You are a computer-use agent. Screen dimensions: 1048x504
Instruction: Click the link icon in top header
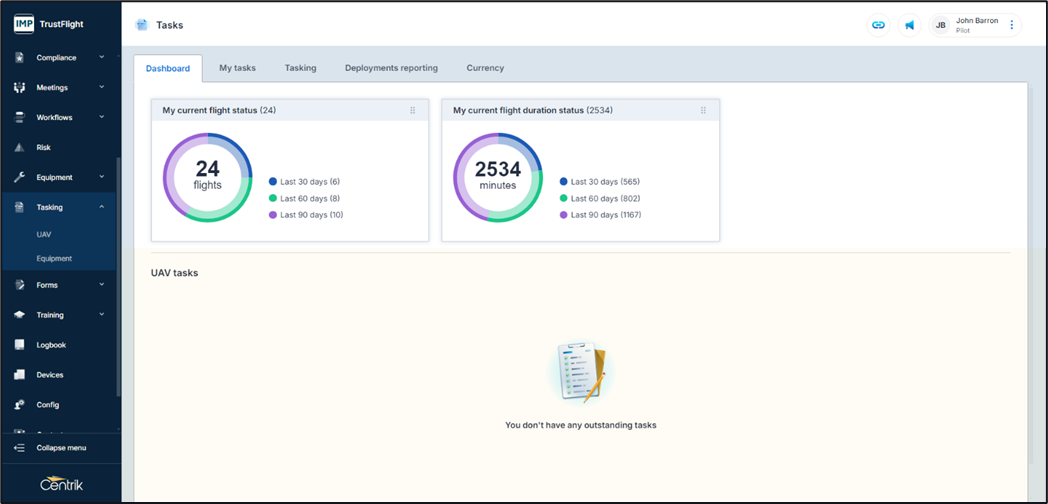point(878,25)
